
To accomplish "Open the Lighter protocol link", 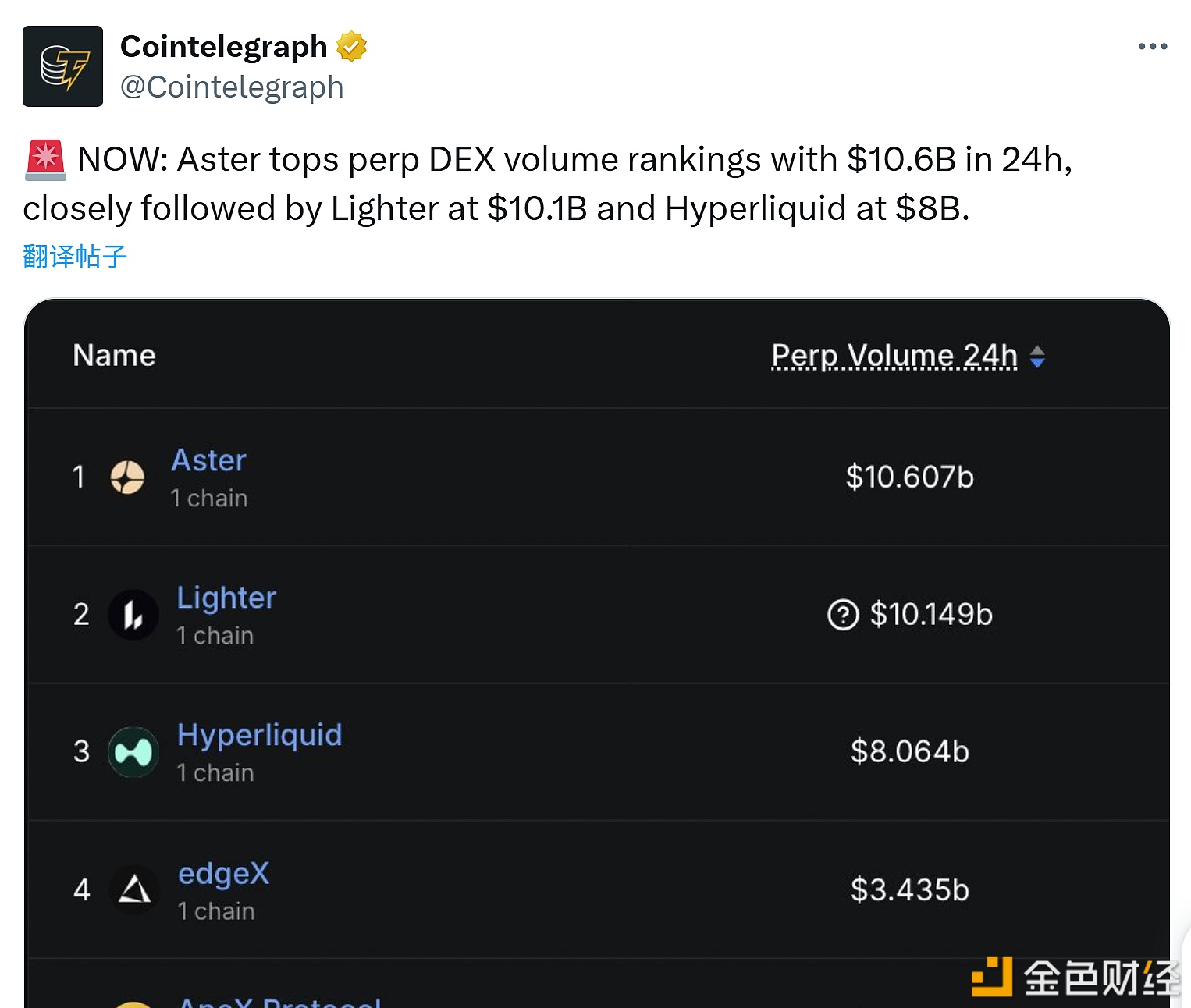I will pyautogui.click(x=226, y=598).
